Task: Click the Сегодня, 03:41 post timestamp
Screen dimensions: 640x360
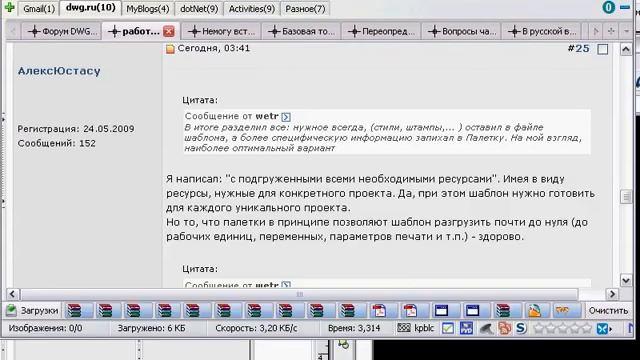Action: (213, 48)
